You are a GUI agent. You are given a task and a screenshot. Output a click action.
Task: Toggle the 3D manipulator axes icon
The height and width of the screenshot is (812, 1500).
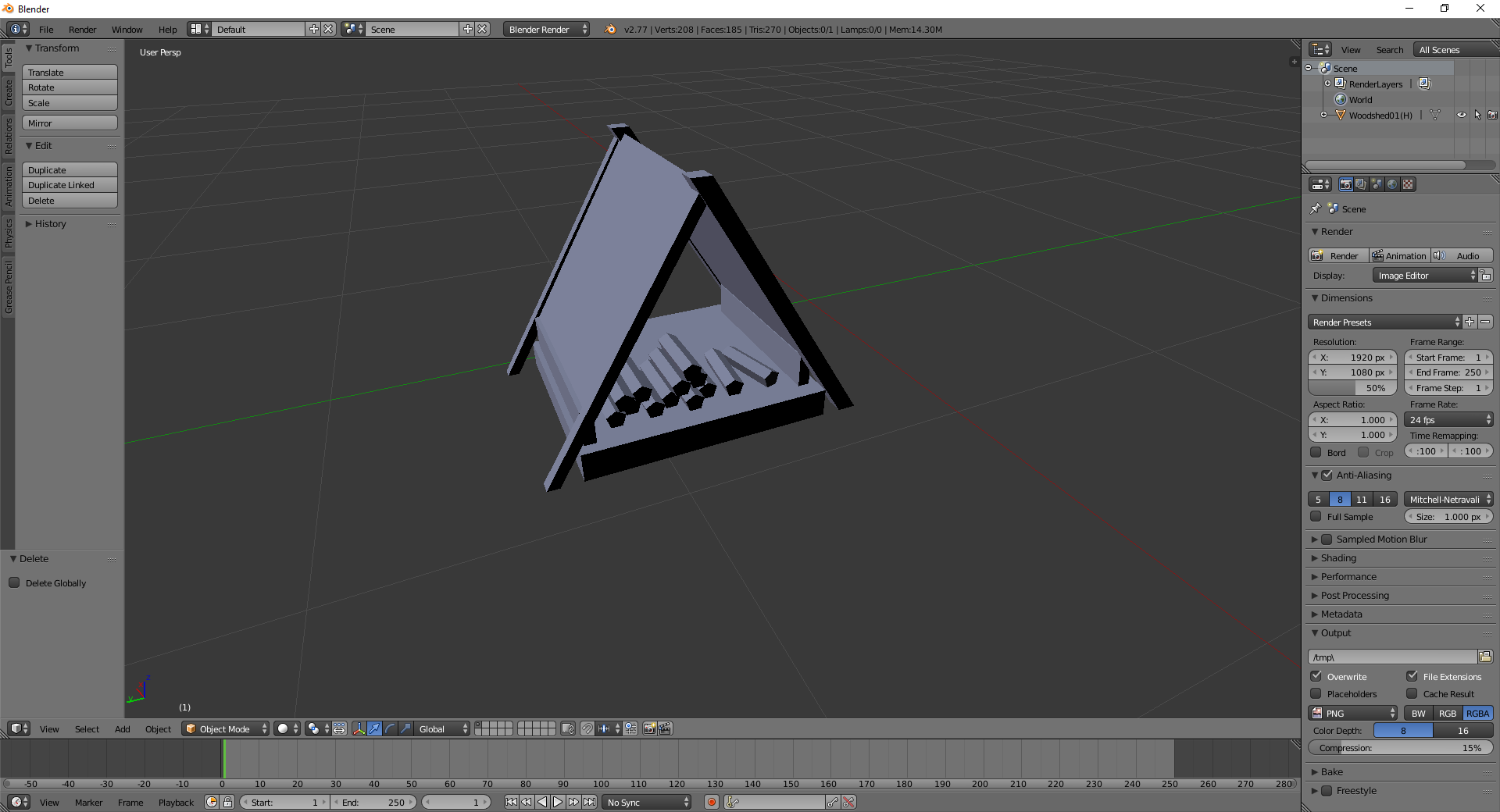click(359, 728)
